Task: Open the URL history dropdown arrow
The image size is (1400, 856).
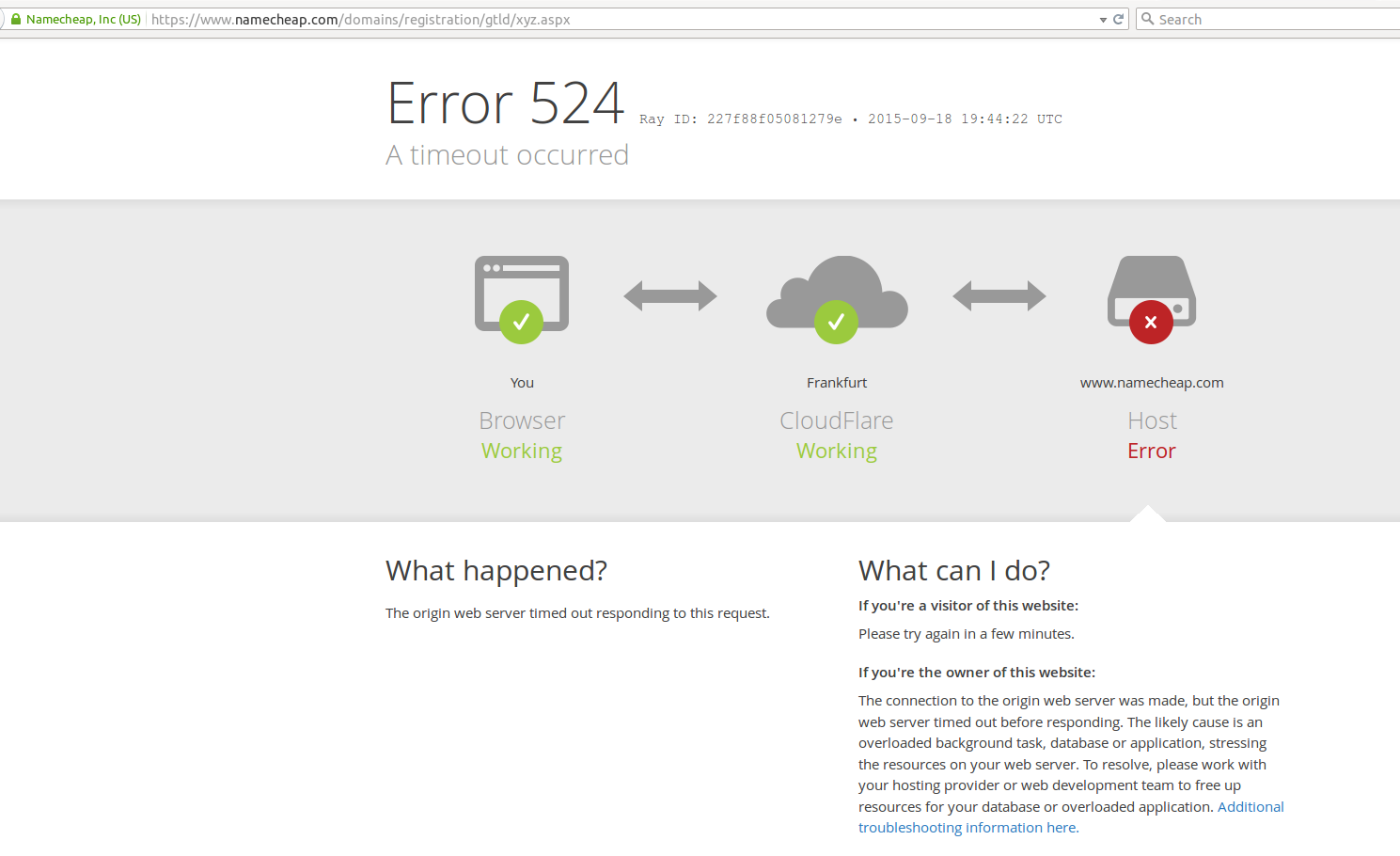Action: tap(1103, 20)
